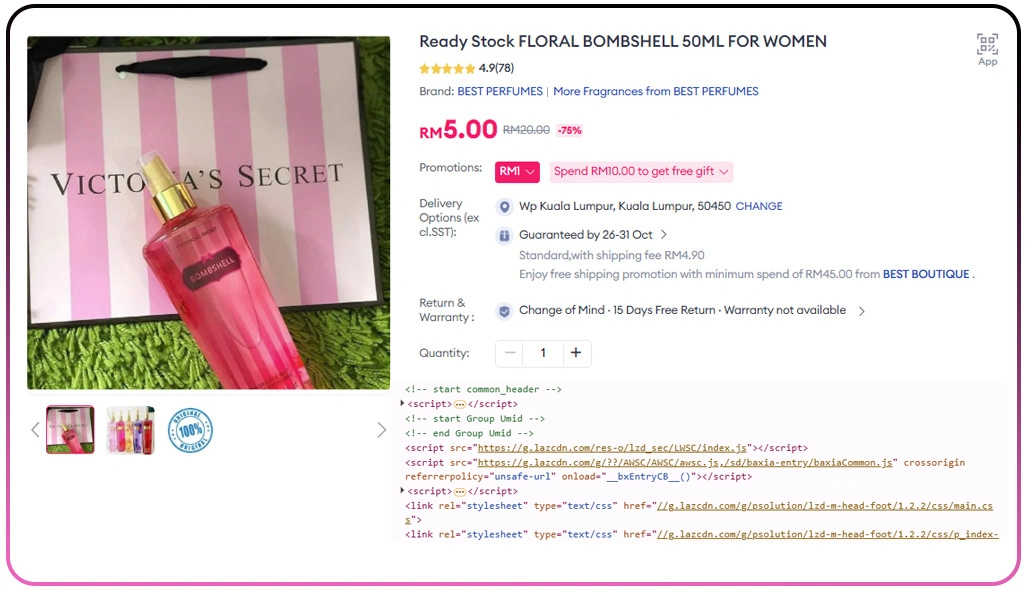Decrease quantity with minus button
Image resolution: width=1026 pixels, height=589 pixels.
click(x=510, y=353)
